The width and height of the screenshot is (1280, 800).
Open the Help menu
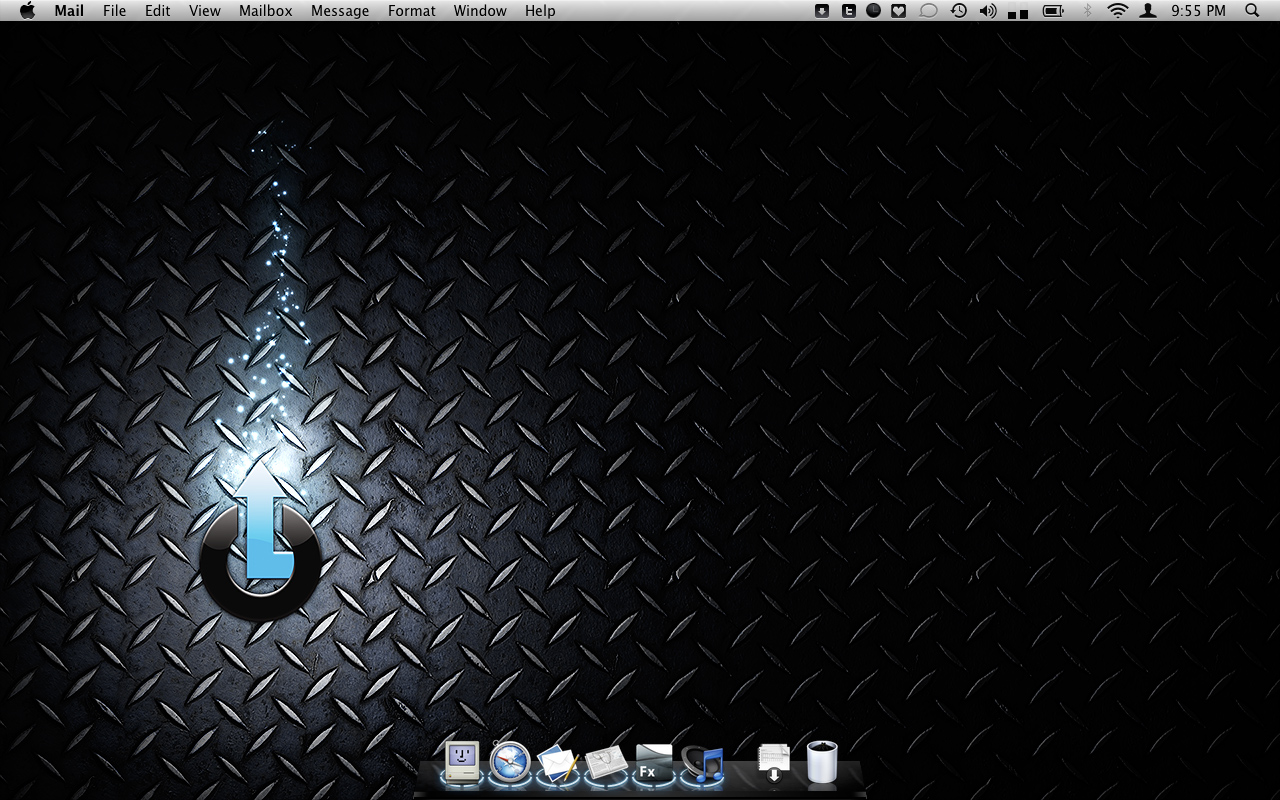[540, 11]
